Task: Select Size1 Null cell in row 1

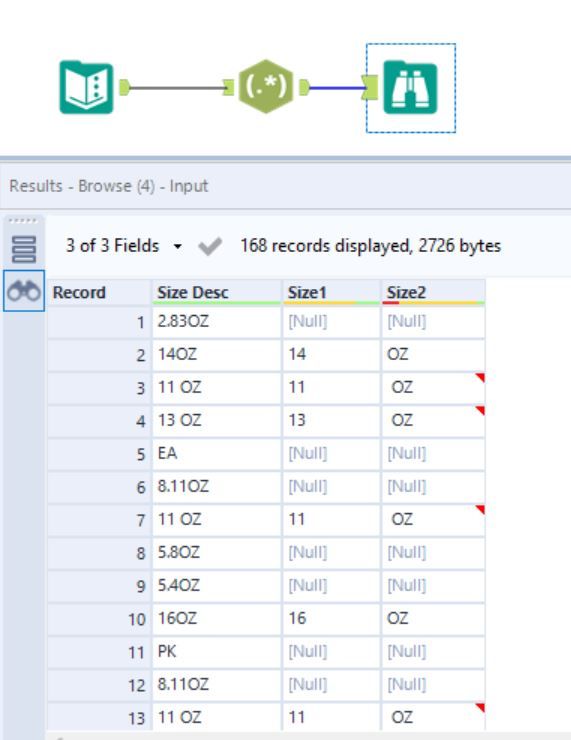Action: [332, 322]
